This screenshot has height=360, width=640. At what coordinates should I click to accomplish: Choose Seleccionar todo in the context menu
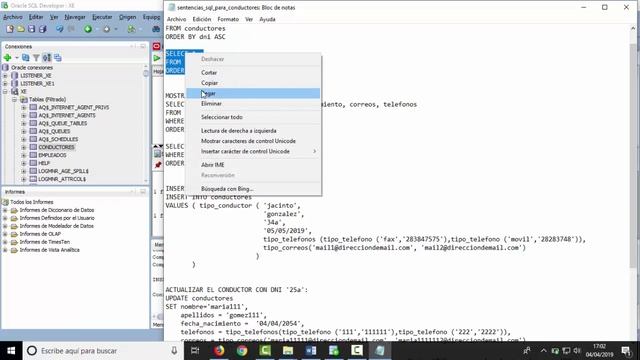(253, 117)
